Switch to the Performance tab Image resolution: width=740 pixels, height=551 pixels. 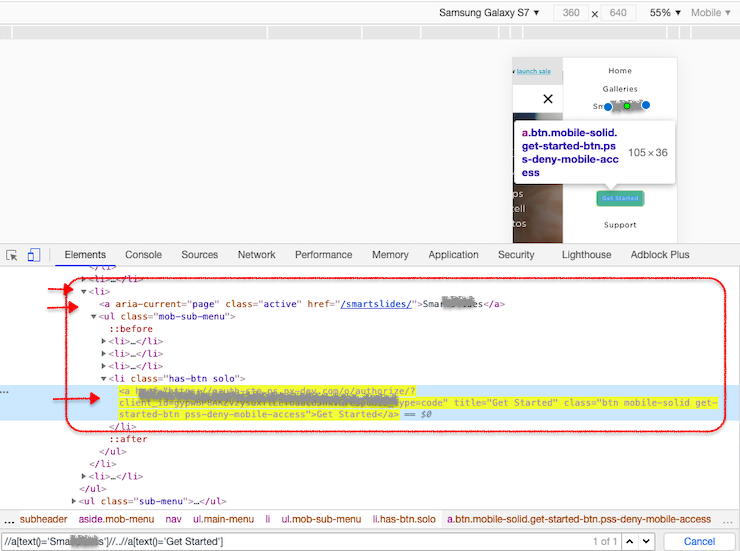point(324,255)
